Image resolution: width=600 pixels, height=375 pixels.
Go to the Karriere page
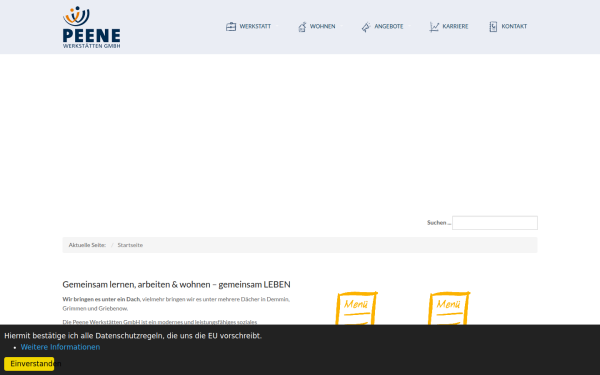point(455,26)
